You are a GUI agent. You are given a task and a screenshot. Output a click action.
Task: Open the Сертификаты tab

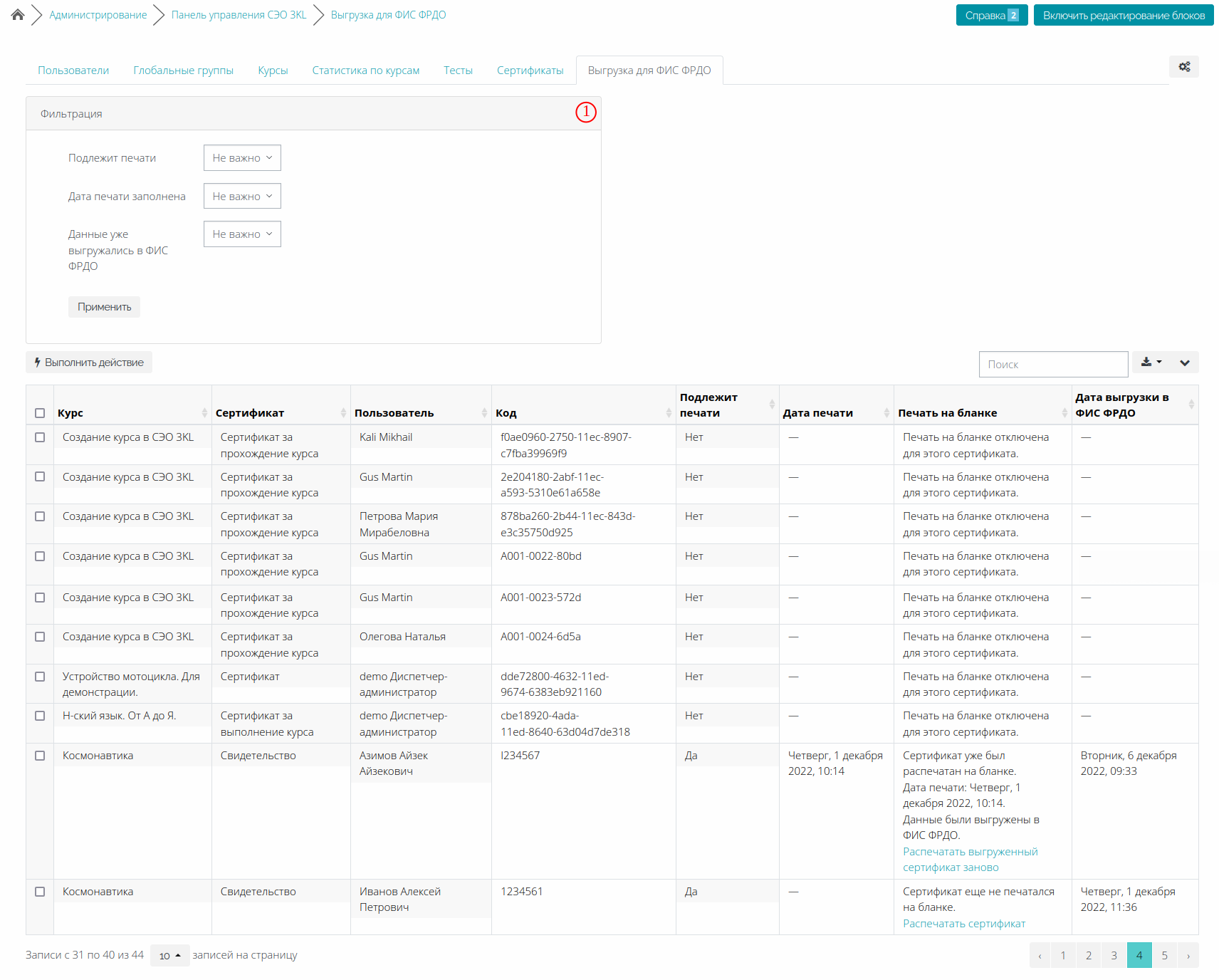(x=530, y=71)
